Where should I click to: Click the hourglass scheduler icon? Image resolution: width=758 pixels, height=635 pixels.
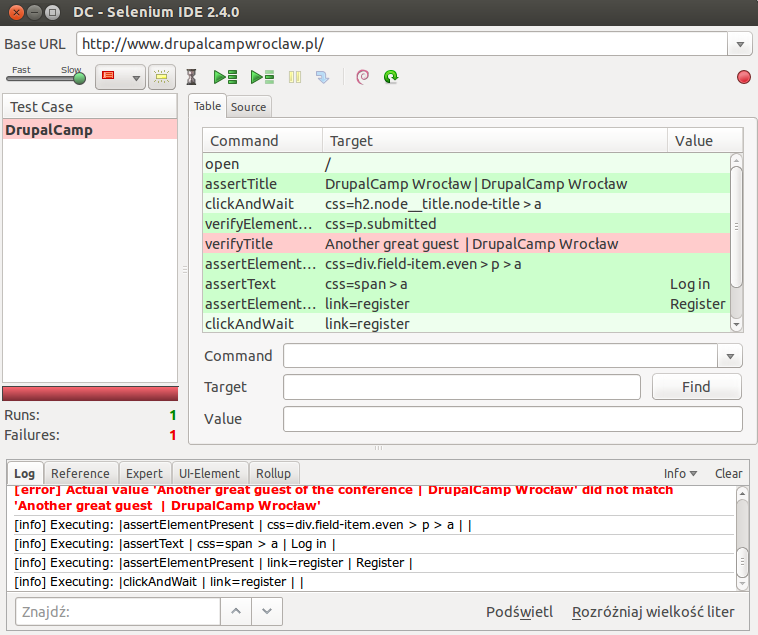(x=191, y=77)
